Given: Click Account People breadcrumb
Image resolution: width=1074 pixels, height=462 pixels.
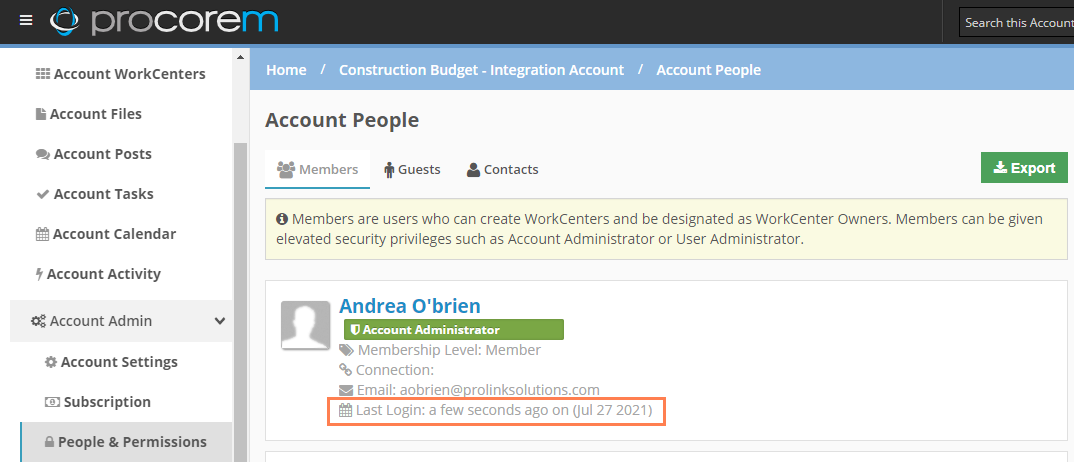Looking at the screenshot, I should pos(709,70).
